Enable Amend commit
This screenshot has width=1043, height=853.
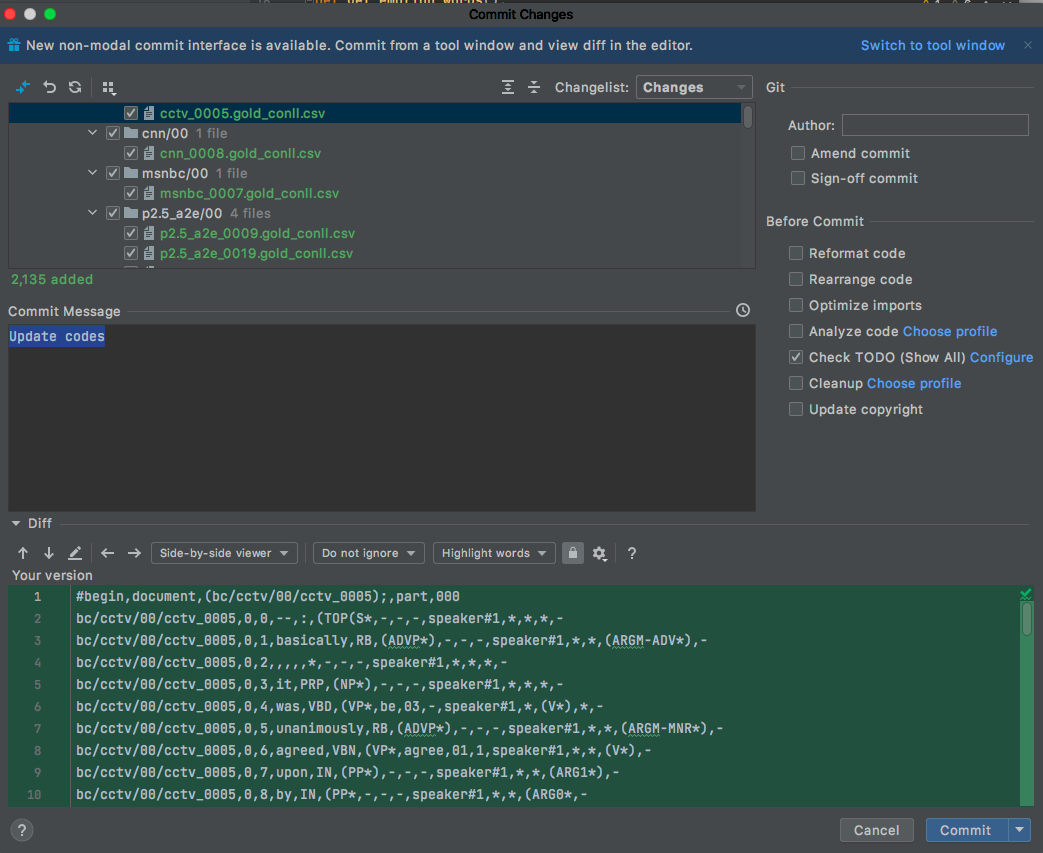(797, 153)
